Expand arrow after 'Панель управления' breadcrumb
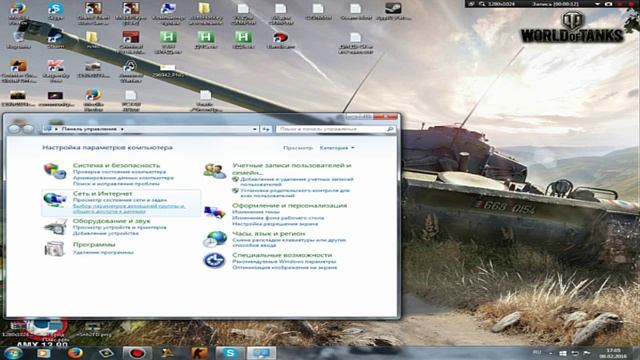640x360 pixels. (x=122, y=129)
